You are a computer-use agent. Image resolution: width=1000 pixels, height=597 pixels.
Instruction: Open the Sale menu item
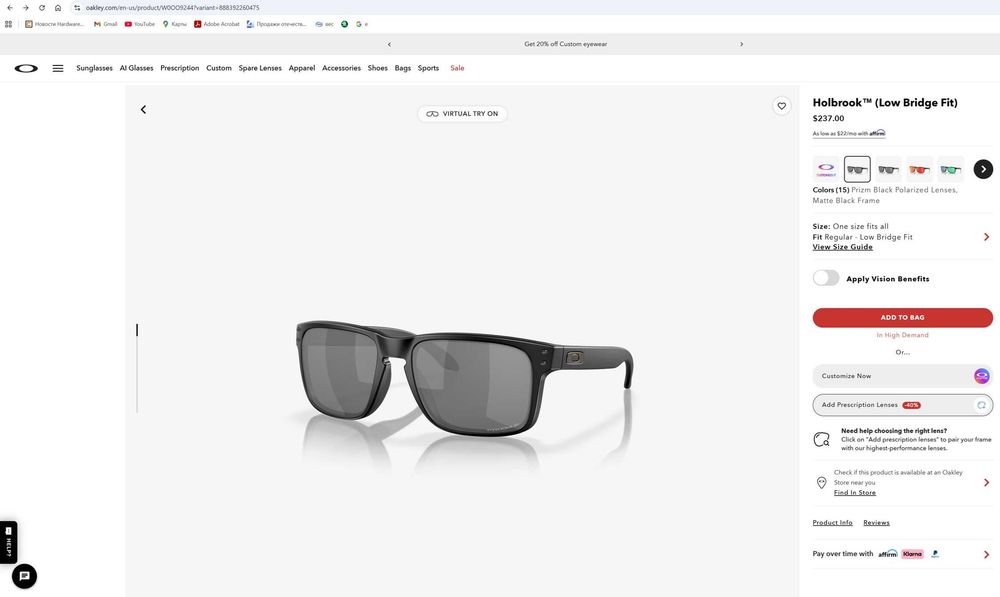coord(457,68)
